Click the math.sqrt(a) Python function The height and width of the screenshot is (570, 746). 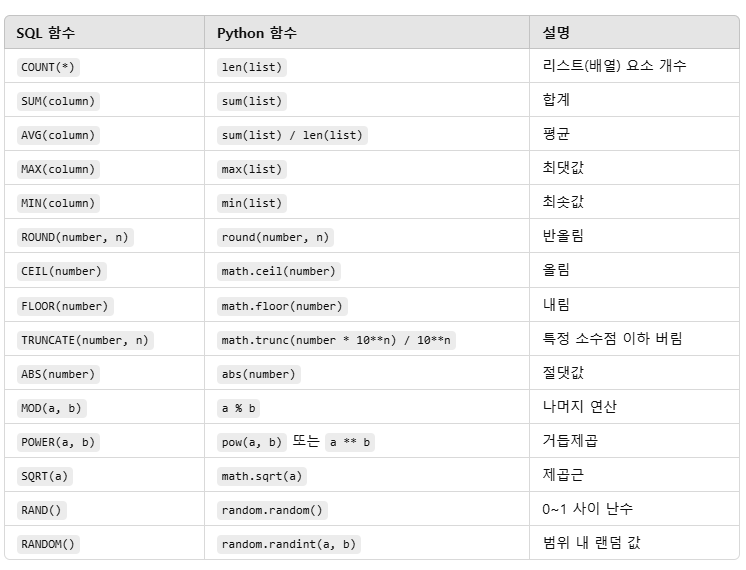point(262,476)
